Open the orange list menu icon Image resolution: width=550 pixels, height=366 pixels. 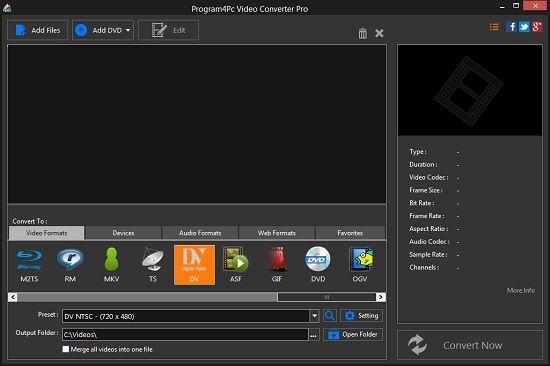[x=494, y=27]
